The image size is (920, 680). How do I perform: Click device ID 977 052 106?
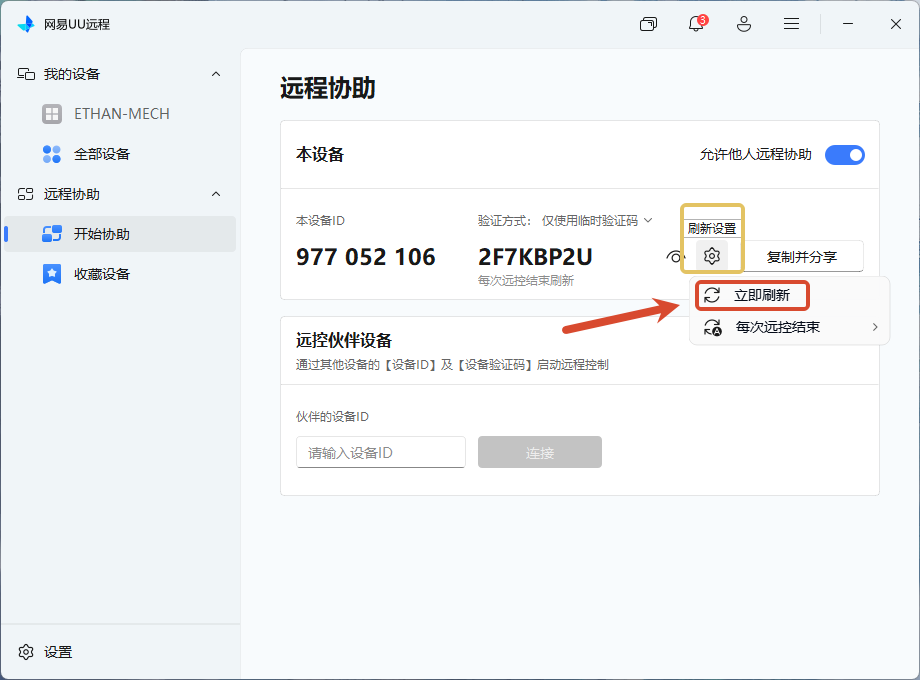[x=366, y=257]
